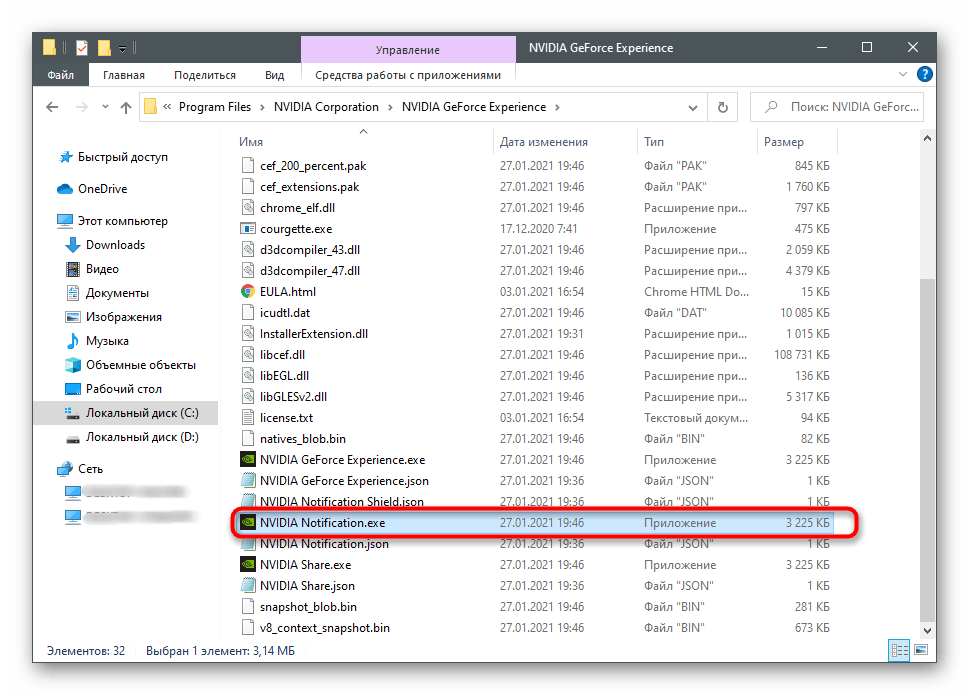Switch to the Главная ribbon tab
Viewport: 969px width, 695px height.
click(x=124, y=75)
